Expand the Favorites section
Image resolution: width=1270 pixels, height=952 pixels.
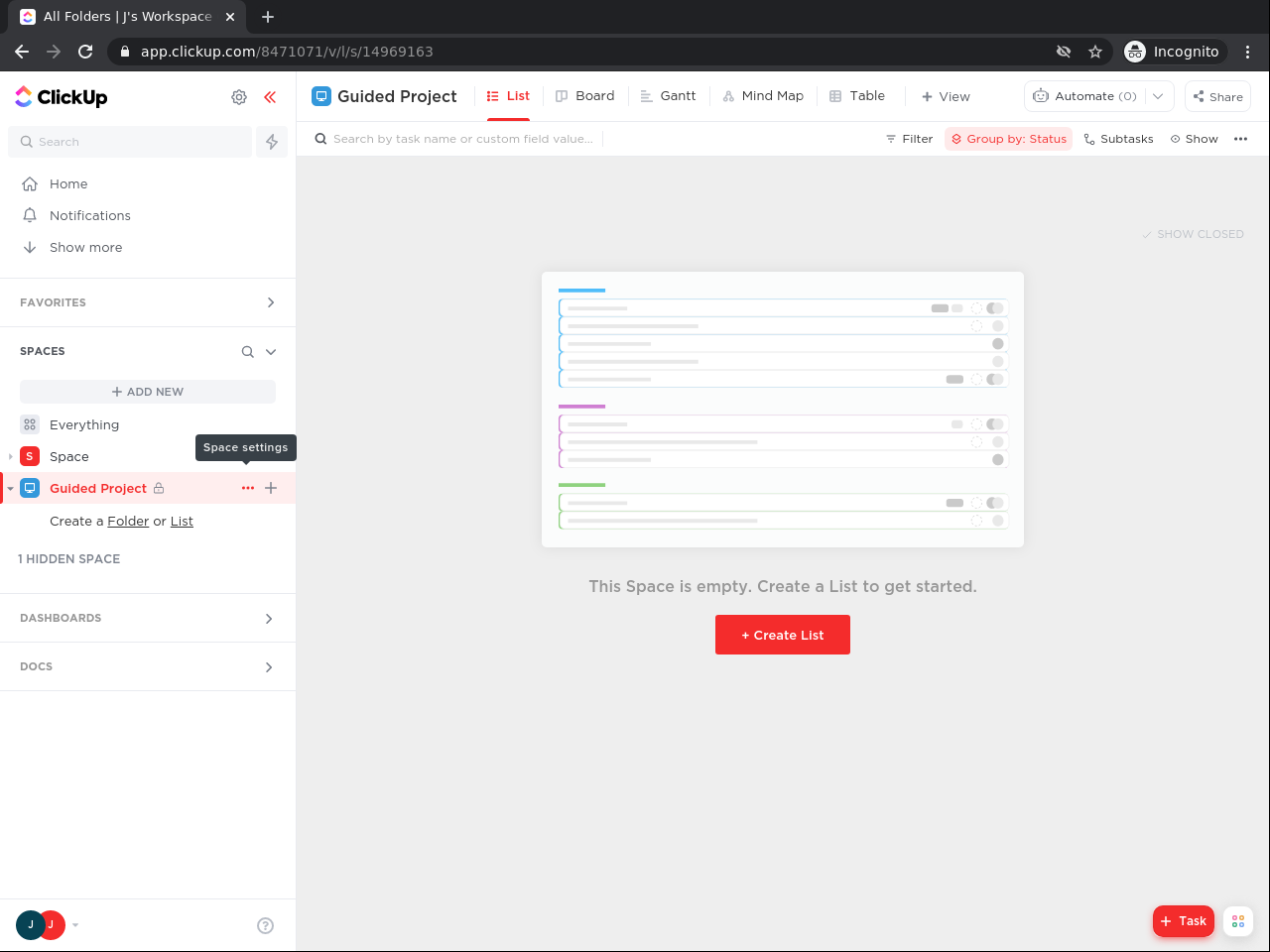point(271,302)
